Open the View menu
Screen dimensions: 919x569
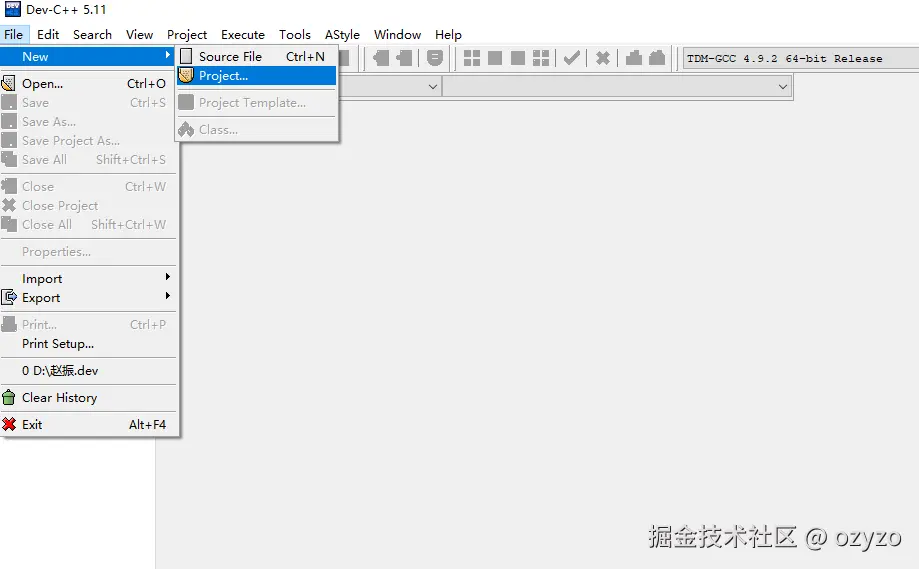click(x=139, y=35)
